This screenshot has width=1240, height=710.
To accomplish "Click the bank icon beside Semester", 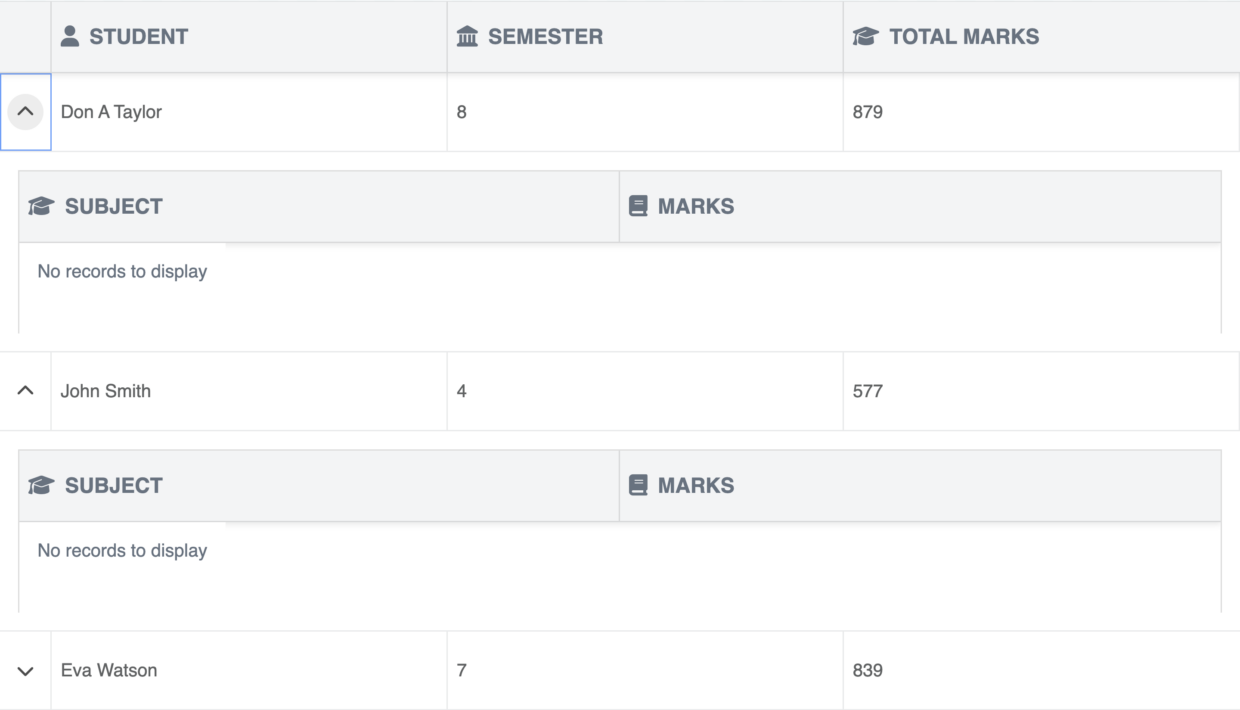I will click(467, 37).
